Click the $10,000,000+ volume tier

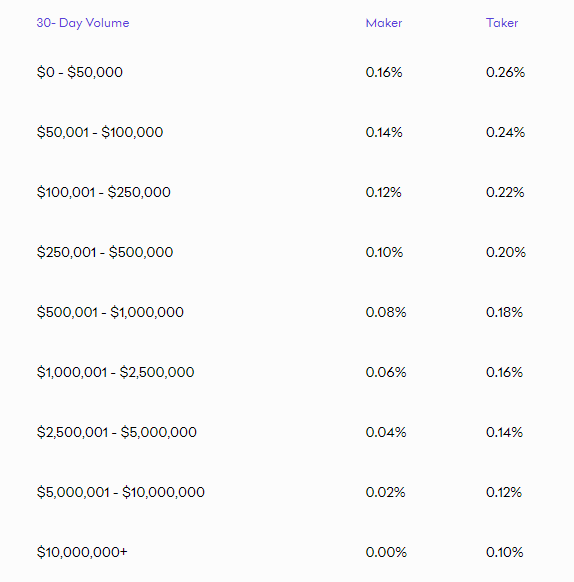(82, 552)
